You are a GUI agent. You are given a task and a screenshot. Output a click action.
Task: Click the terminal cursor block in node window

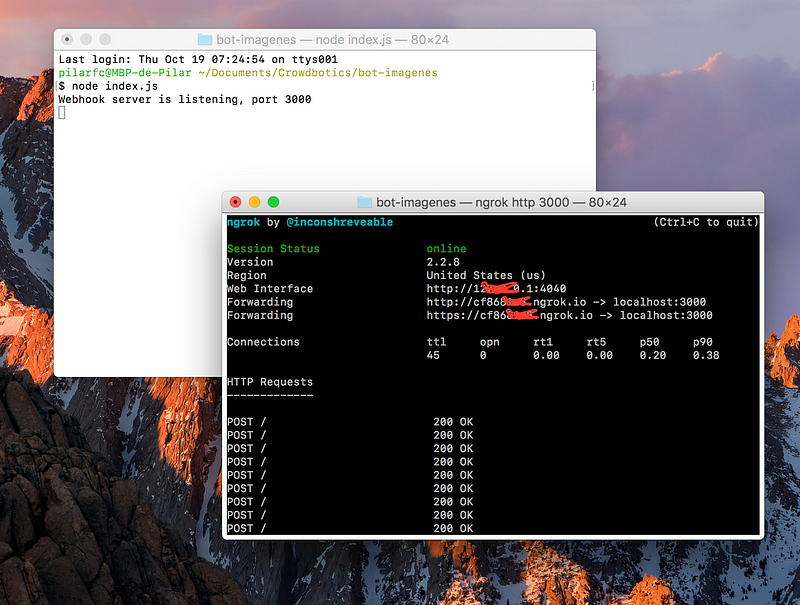pyautogui.click(x=62, y=112)
